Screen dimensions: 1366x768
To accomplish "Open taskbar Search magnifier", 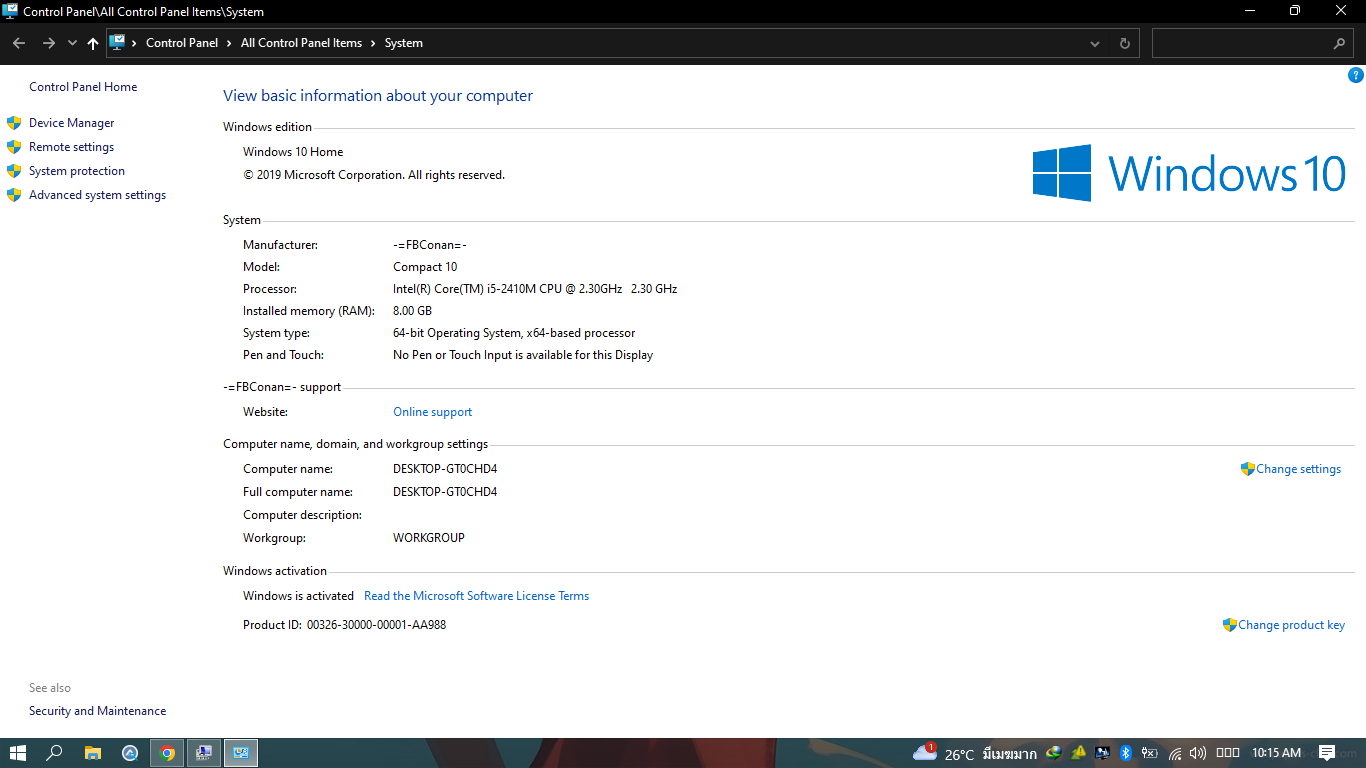I will pos(55,753).
